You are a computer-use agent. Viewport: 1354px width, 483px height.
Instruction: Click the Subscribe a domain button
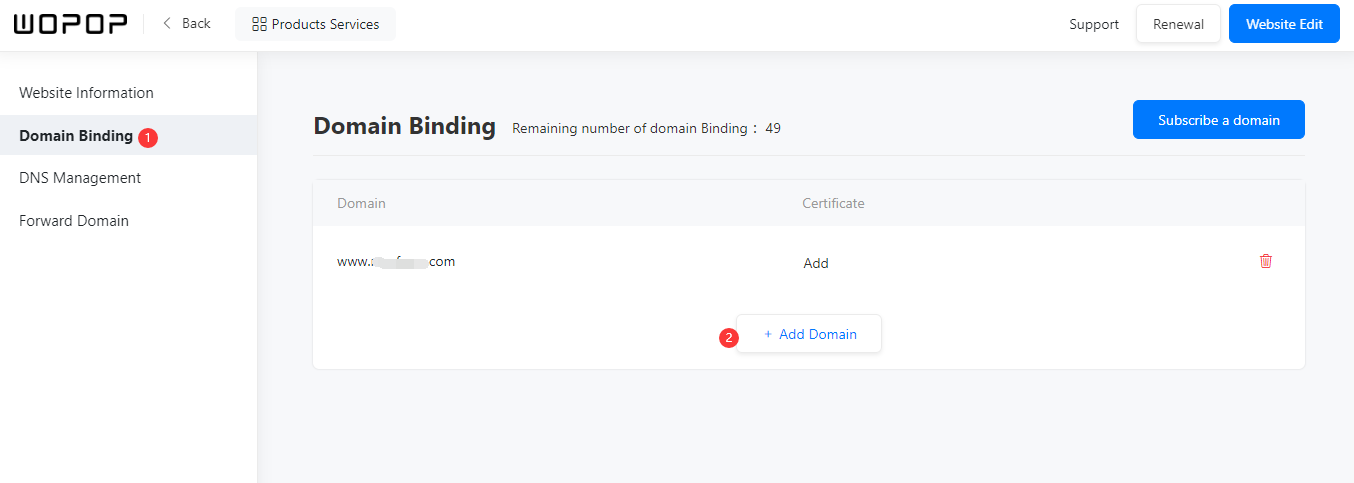[x=1219, y=120]
